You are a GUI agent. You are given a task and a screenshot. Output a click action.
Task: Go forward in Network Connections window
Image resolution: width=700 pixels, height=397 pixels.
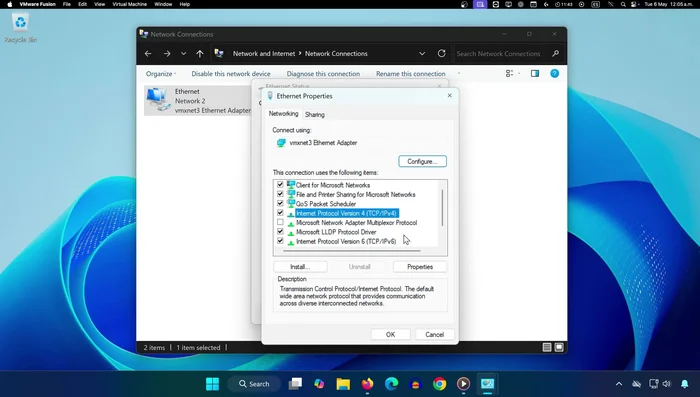coord(167,54)
